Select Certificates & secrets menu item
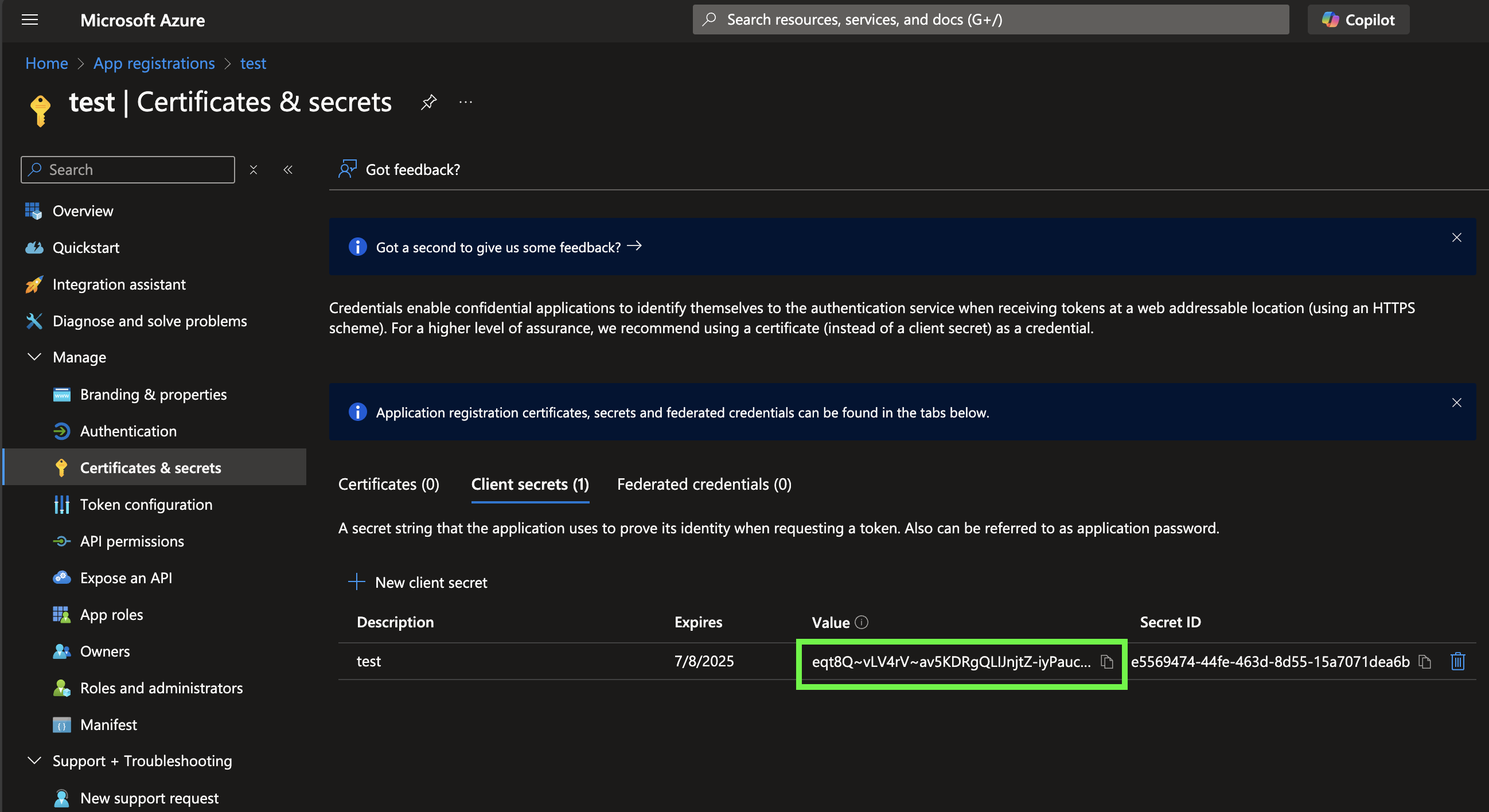Image resolution: width=1489 pixels, height=812 pixels. pyautogui.click(x=154, y=467)
